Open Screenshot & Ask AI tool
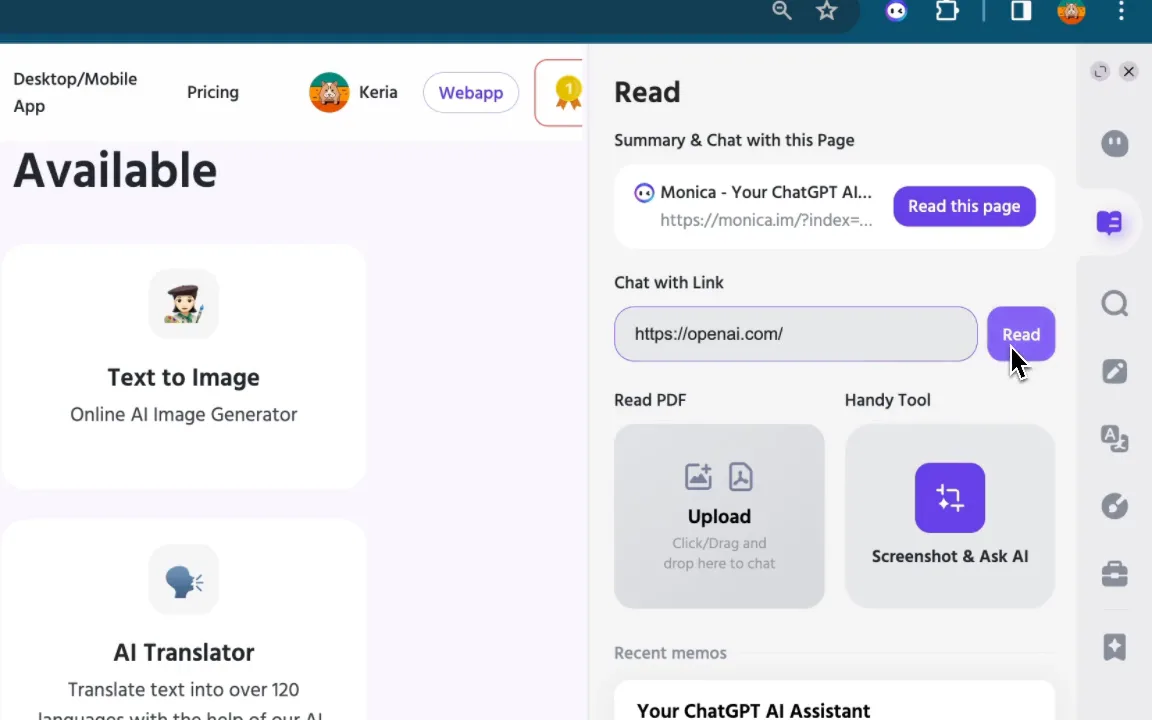Viewport: 1152px width, 720px height. (950, 516)
